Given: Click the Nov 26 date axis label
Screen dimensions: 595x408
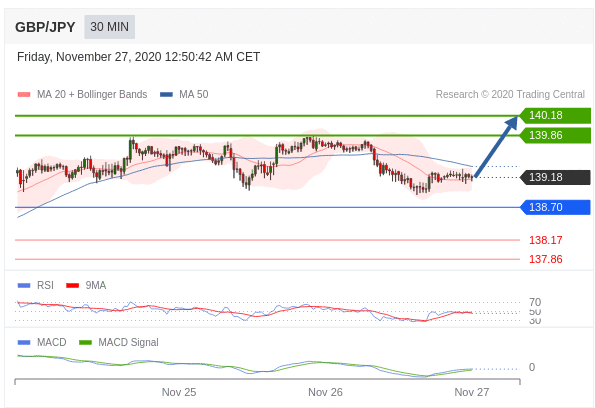Looking at the screenshot, I should click(x=325, y=392).
